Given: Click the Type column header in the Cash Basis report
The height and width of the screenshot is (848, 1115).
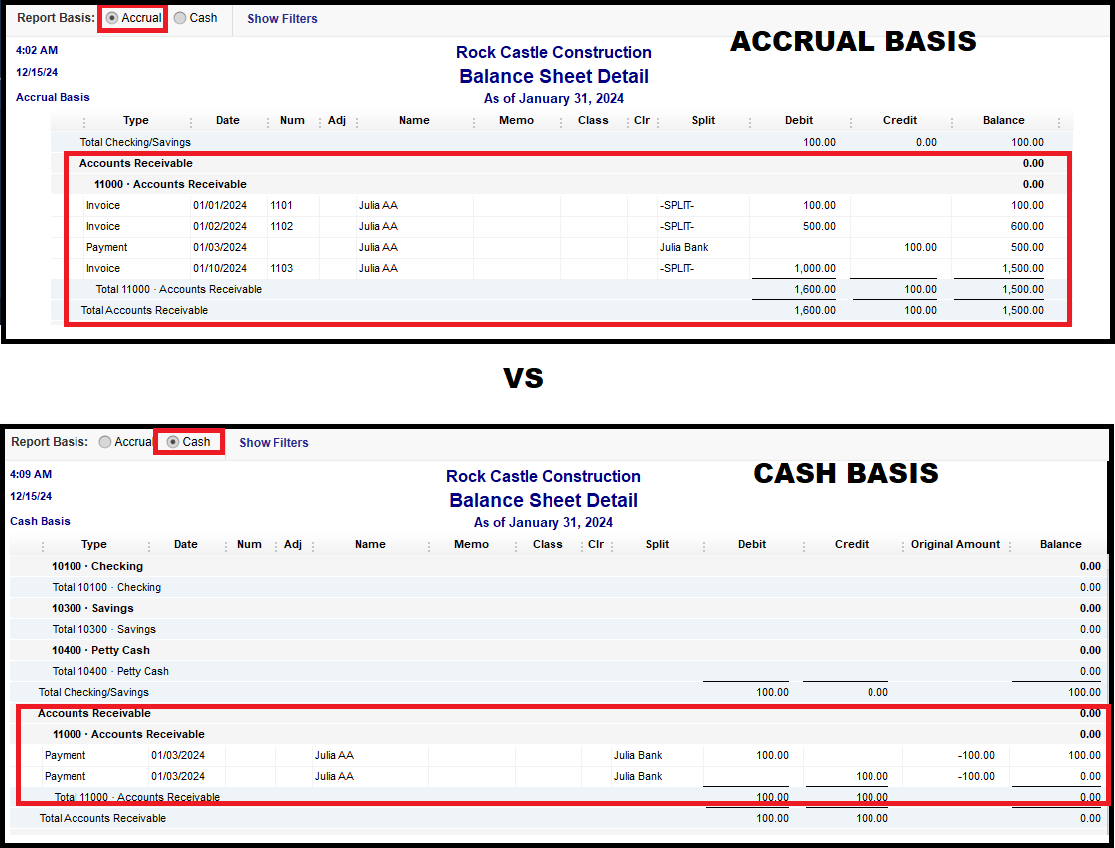Looking at the screenshot, I should pyautogui.click(x=94, y=544).
